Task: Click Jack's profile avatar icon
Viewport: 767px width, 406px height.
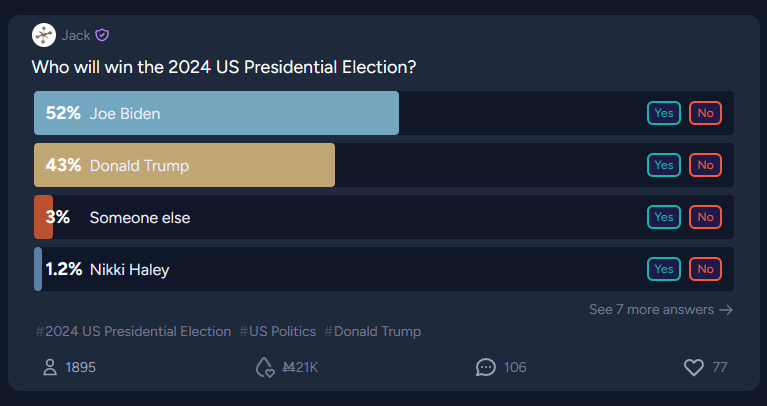Action: coord(44,35)
